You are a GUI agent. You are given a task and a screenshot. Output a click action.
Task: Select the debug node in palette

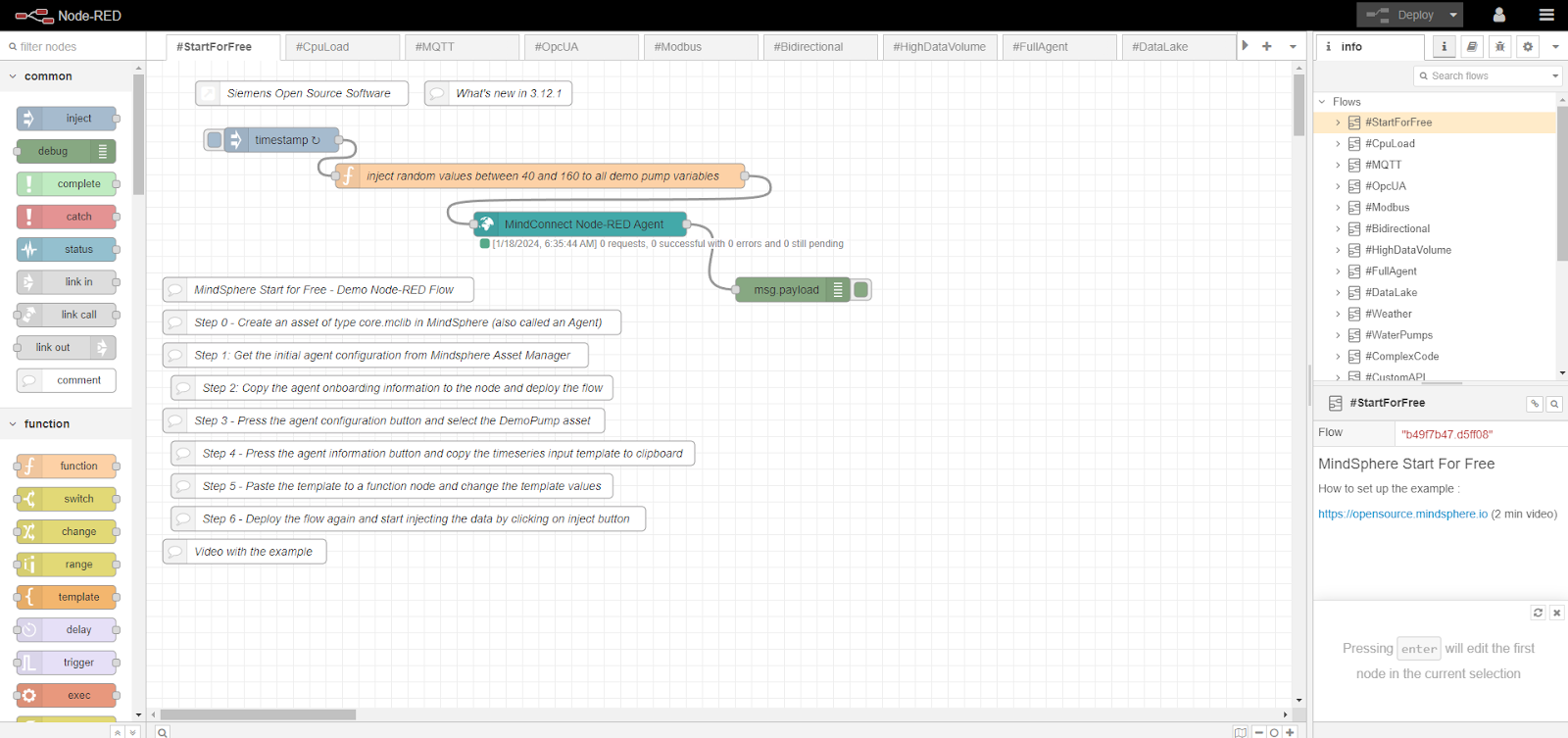point(67,151)
